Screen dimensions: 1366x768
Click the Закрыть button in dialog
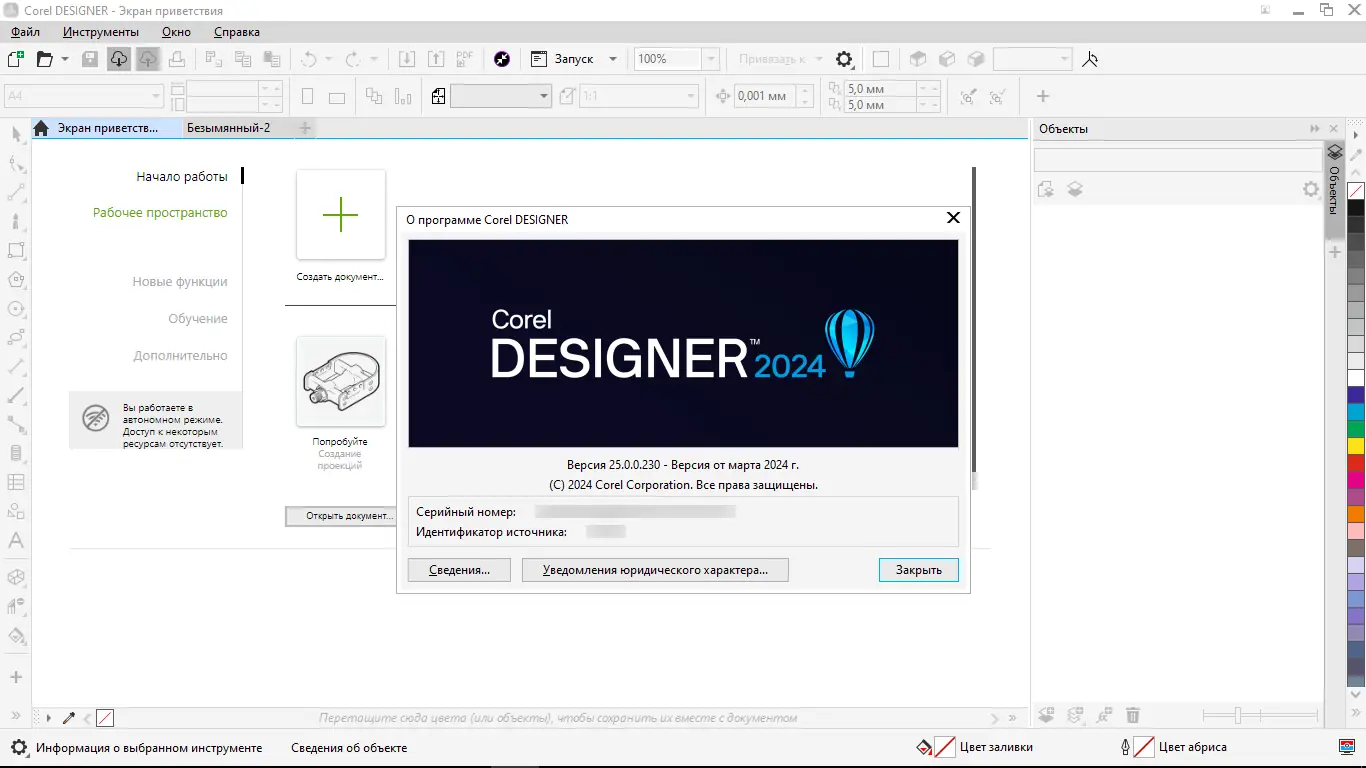(x=919, y=570)
